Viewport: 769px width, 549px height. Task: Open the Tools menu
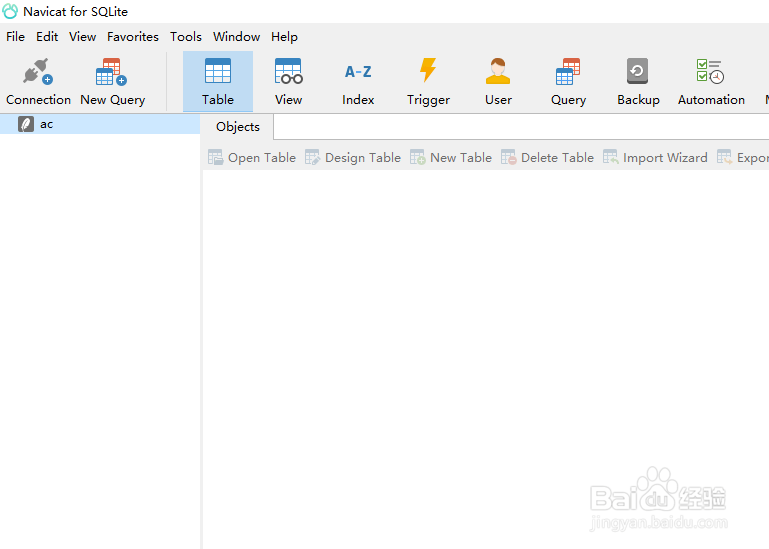(x=186, y=37)
